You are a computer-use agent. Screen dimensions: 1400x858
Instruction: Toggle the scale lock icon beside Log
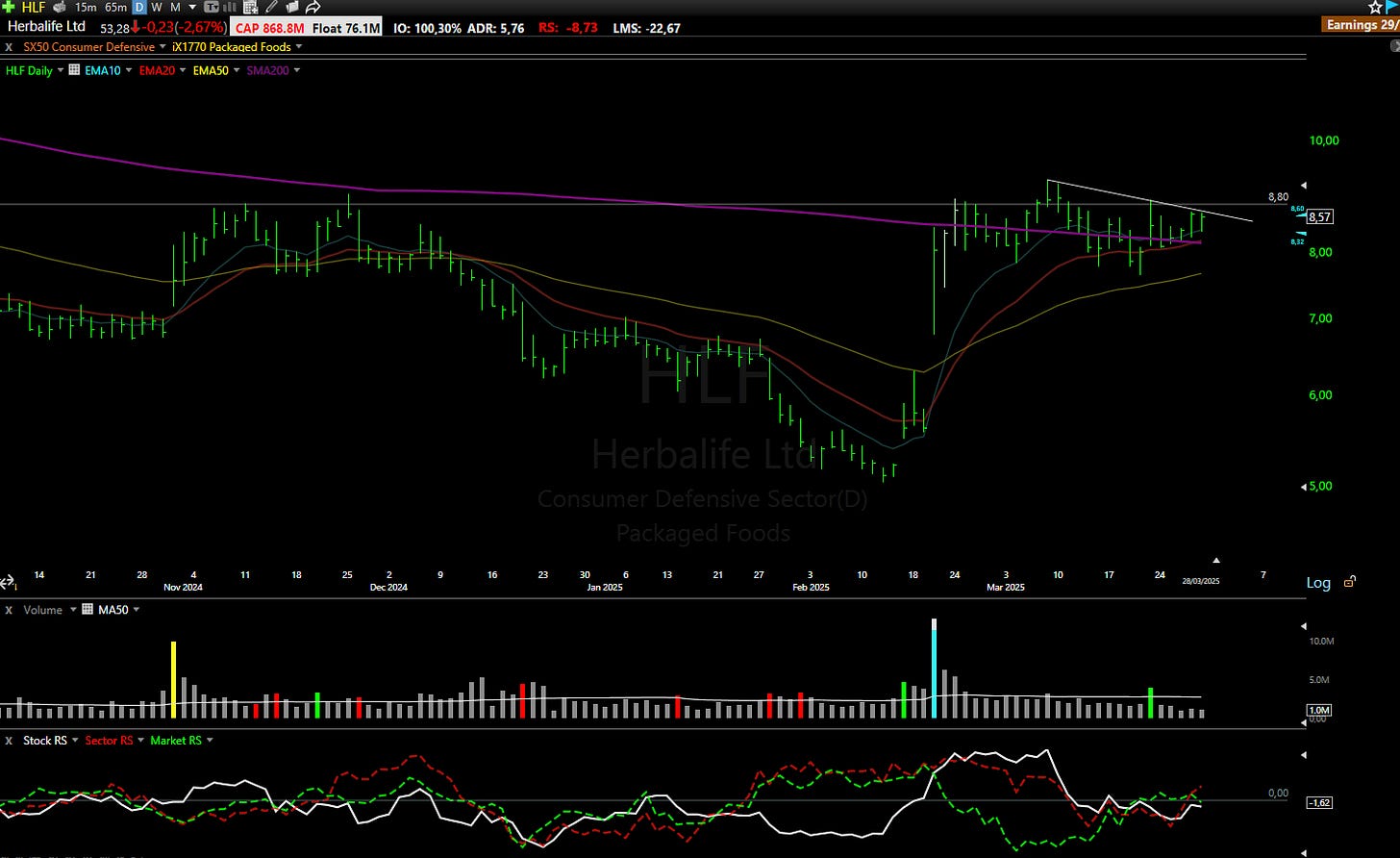click(1350, 582)
